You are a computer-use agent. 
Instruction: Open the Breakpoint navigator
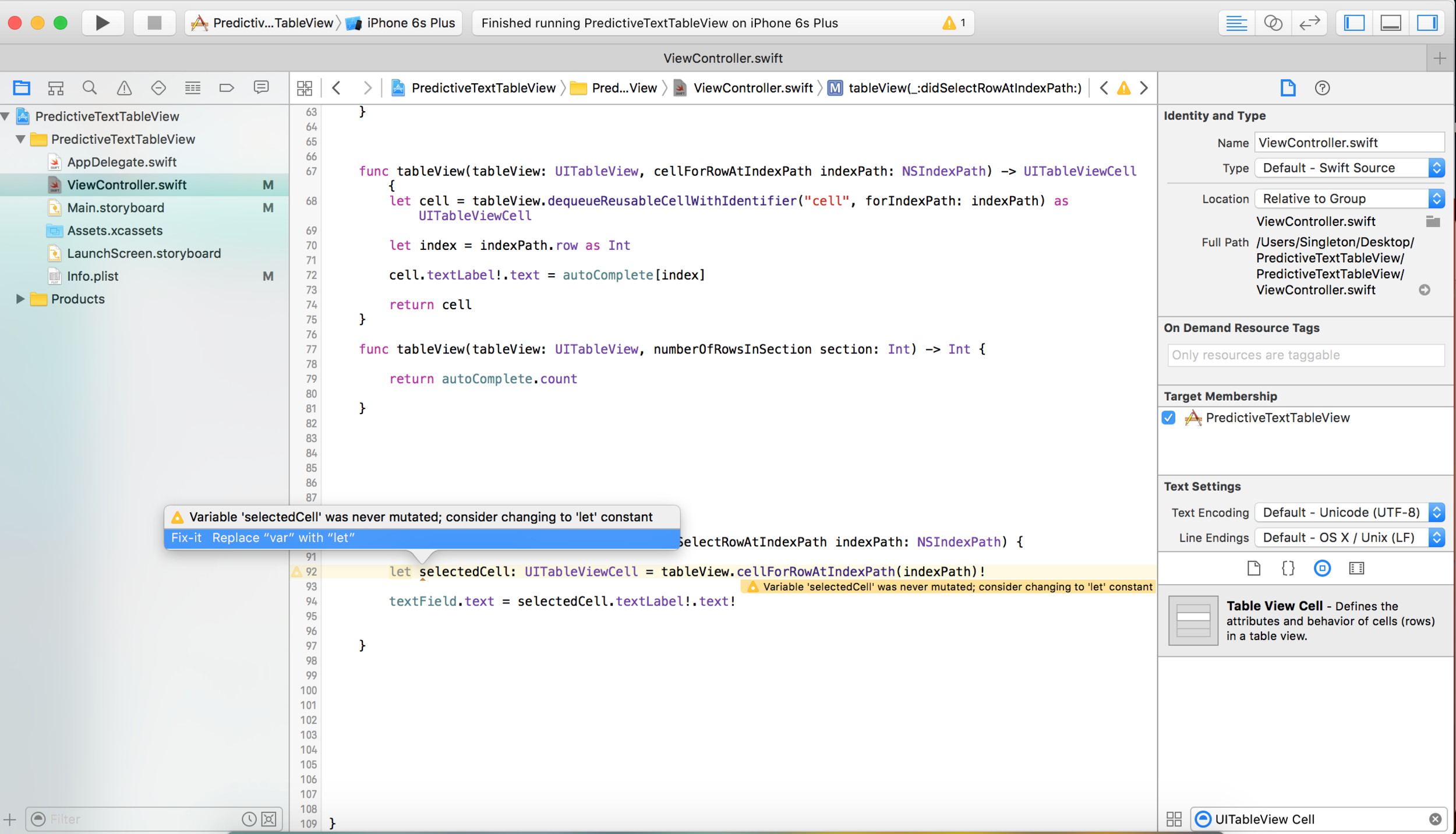point(227,88)
